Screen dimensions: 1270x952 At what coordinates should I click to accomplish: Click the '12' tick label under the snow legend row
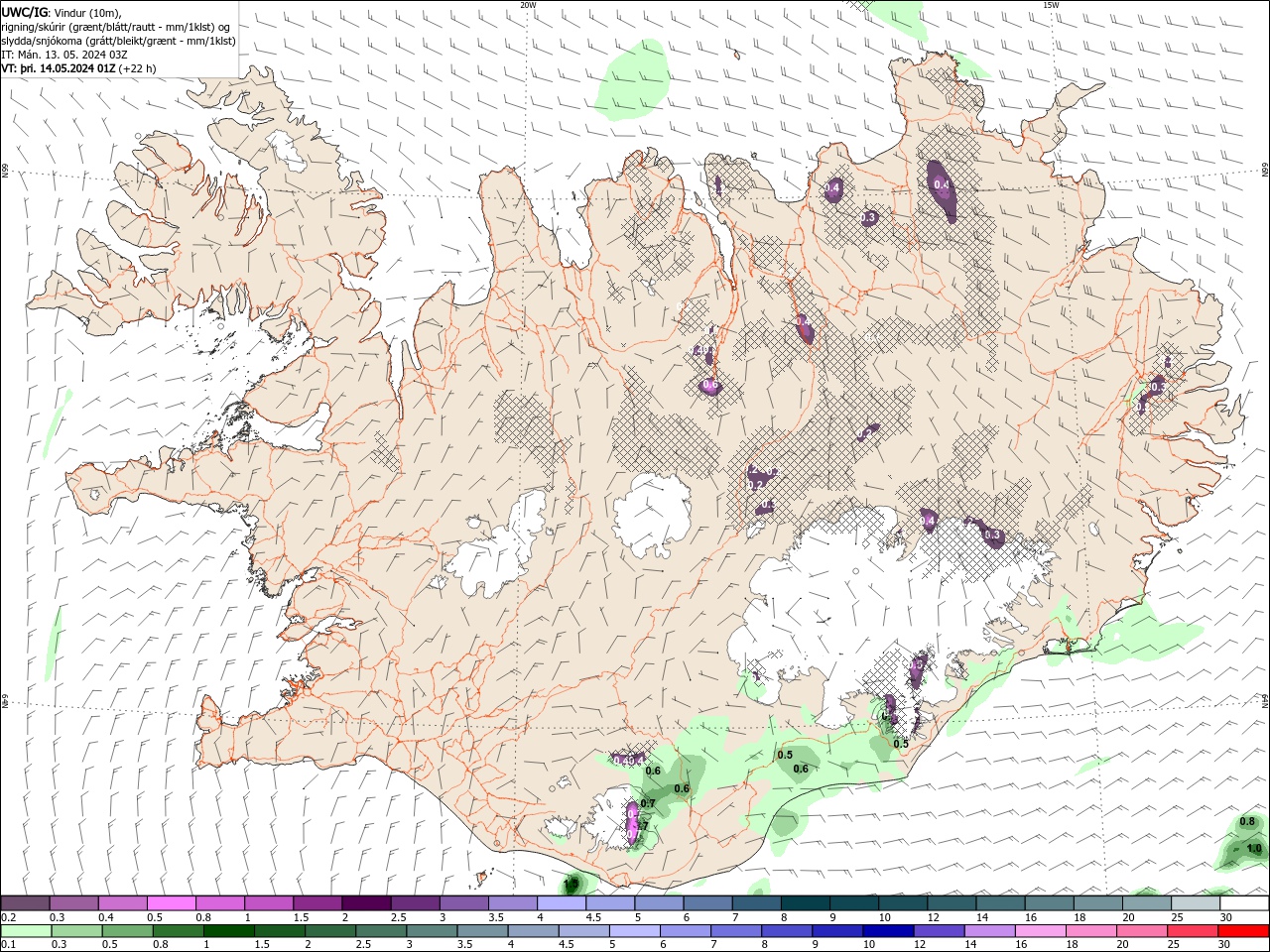(933, 917)
